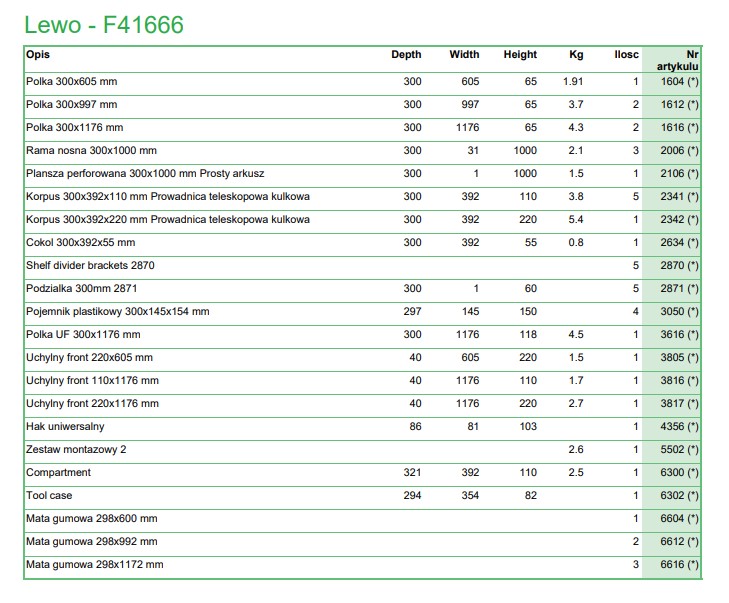The image size is (729, 603).
Task: Select 'Mata gumowa 298x1172 mm'
Action: coord(95,565)
